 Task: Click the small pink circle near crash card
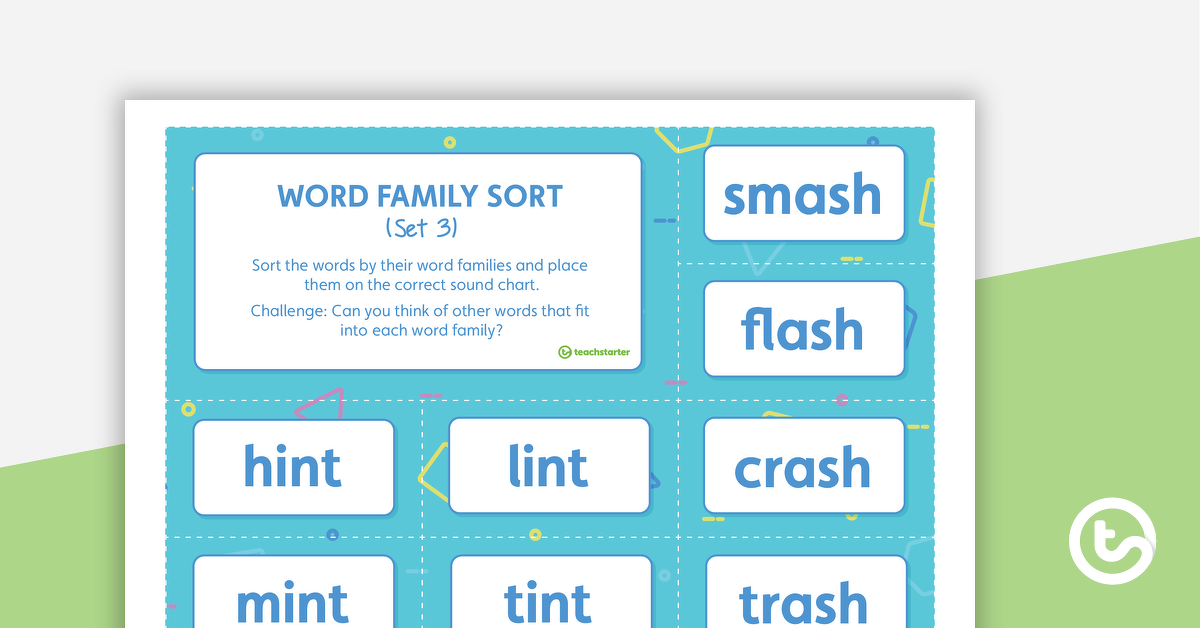(841, 399)
